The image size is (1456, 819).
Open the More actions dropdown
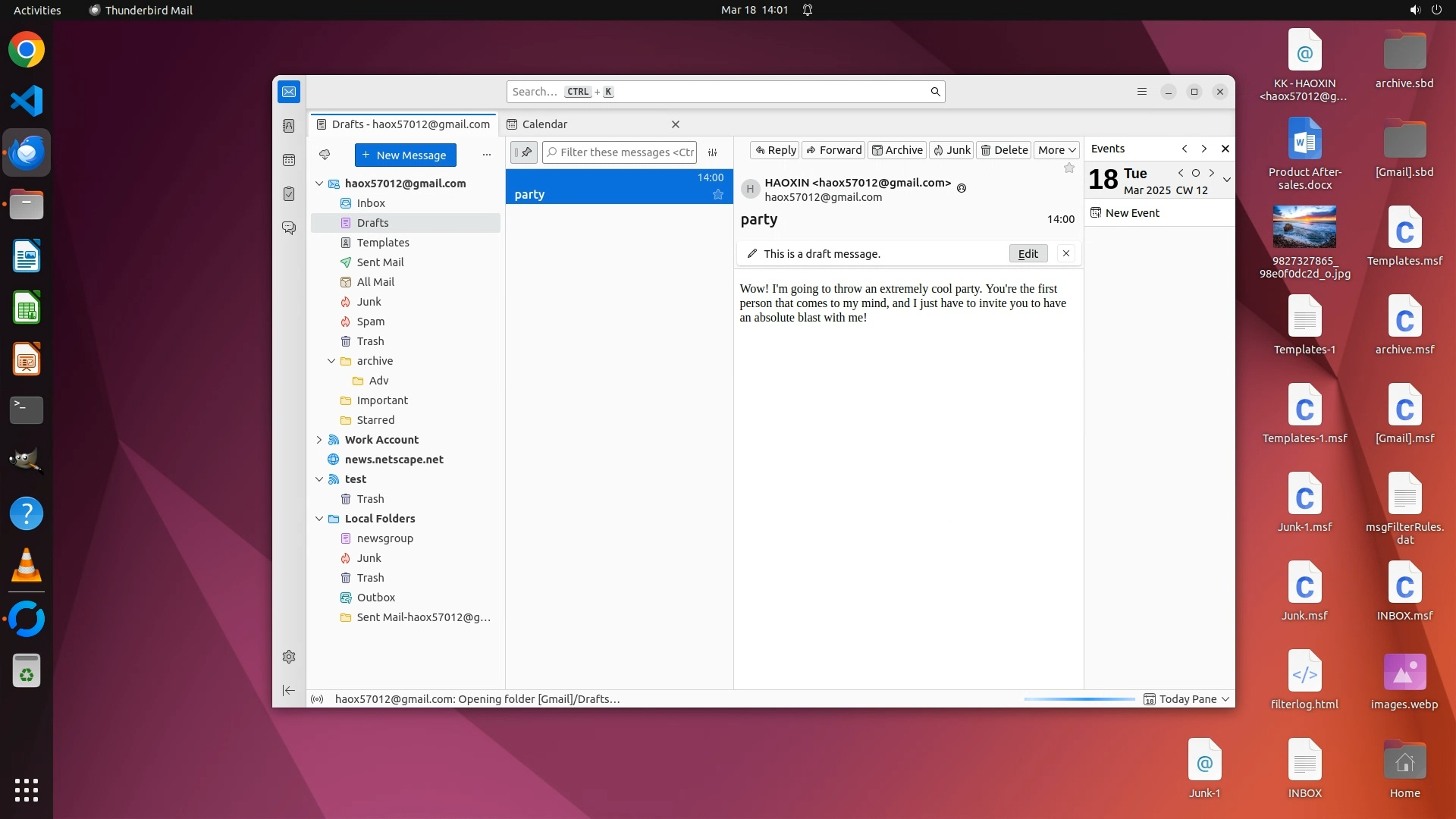pos(1056,150)
